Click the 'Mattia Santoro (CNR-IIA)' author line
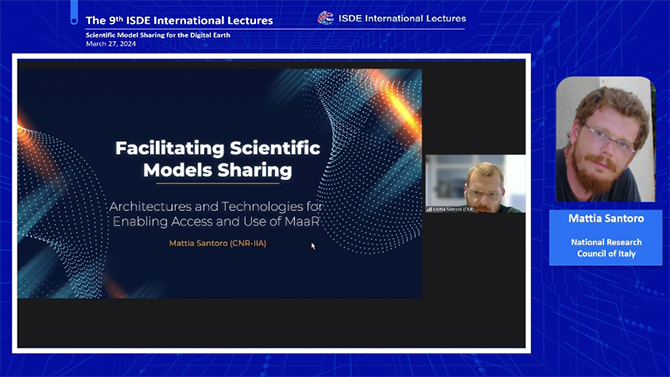 (217, 243)
